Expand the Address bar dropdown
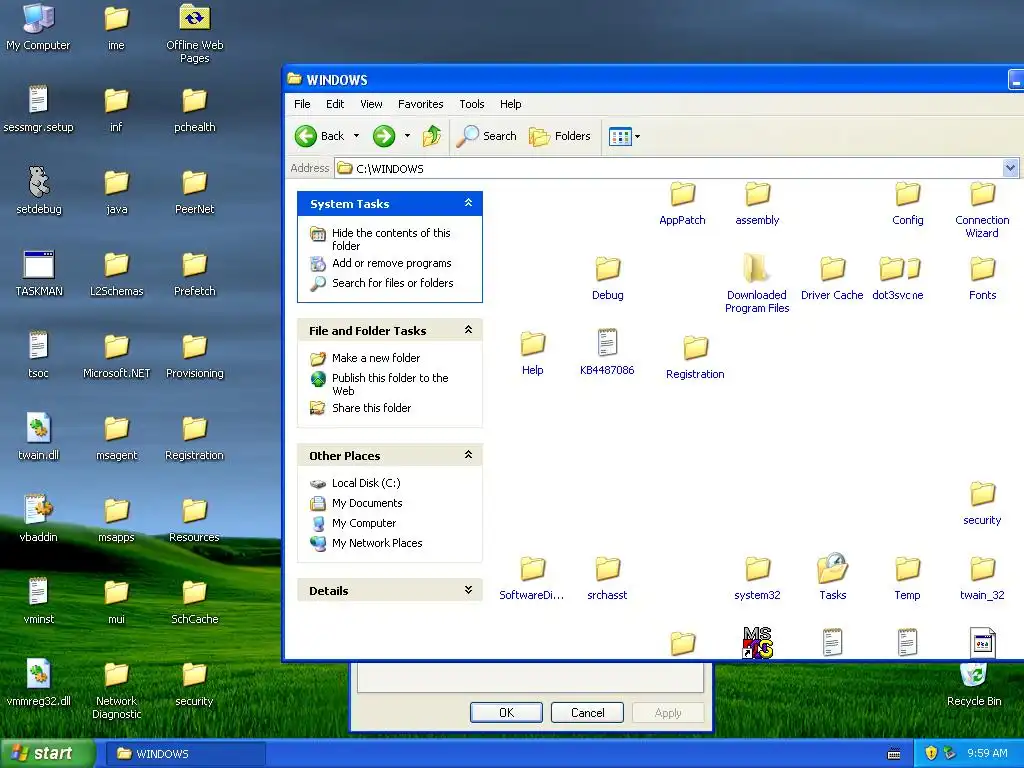 [1010, 168]
